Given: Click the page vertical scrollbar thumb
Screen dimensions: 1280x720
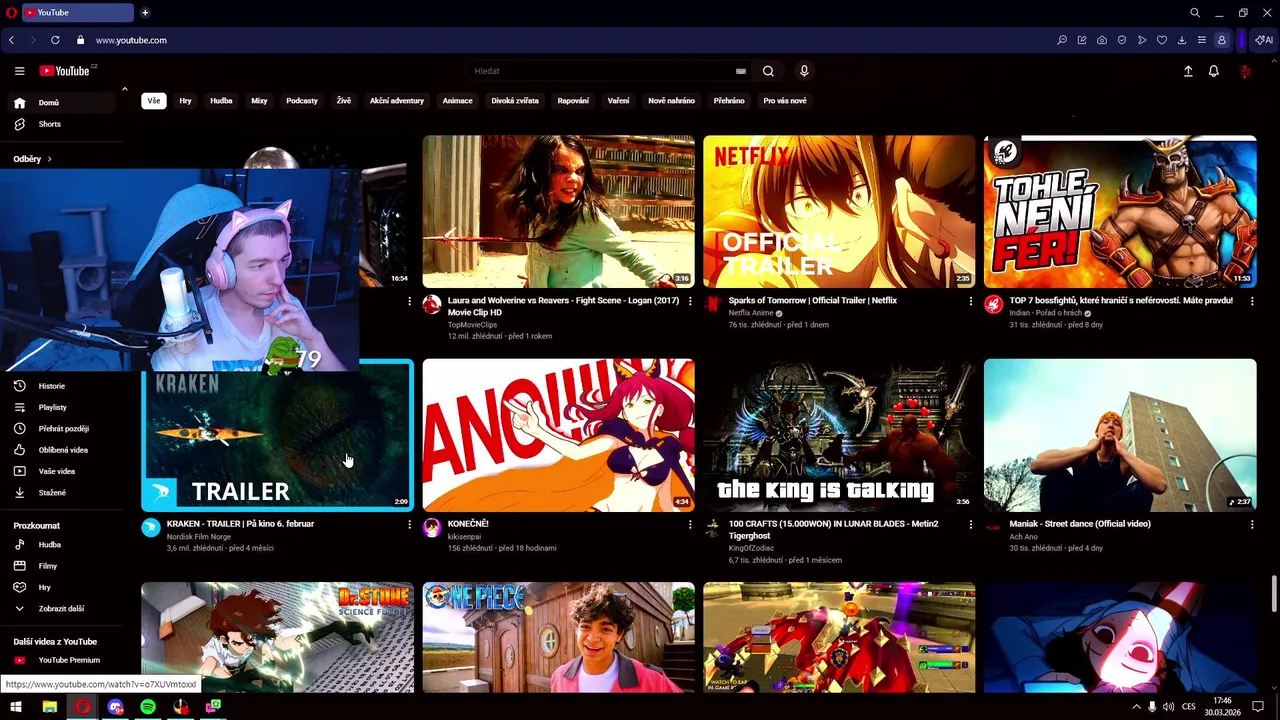Looking at the screenshot, I should coord(1274,593).
